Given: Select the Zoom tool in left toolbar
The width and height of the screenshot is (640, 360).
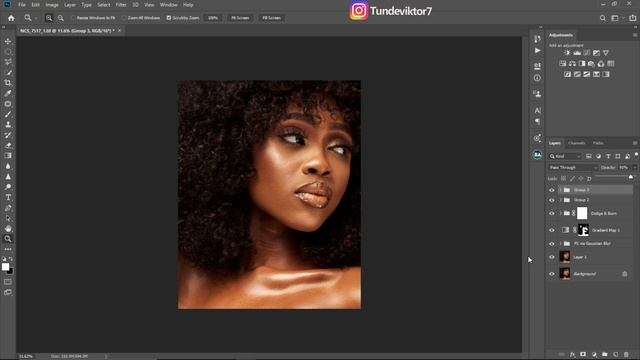Looking at the screenshot, I should pos(8,239).
